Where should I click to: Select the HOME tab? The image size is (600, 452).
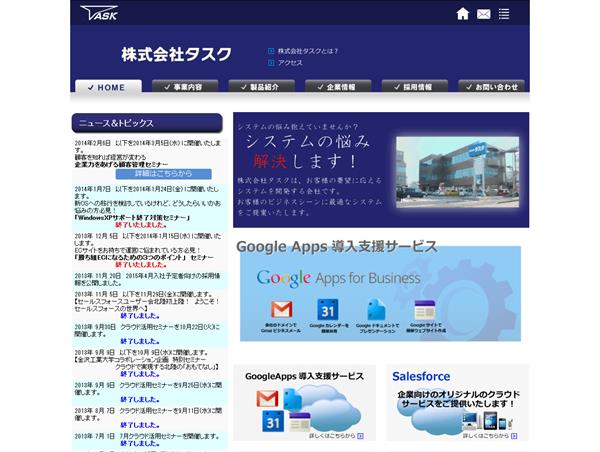[x=108, y=86]
